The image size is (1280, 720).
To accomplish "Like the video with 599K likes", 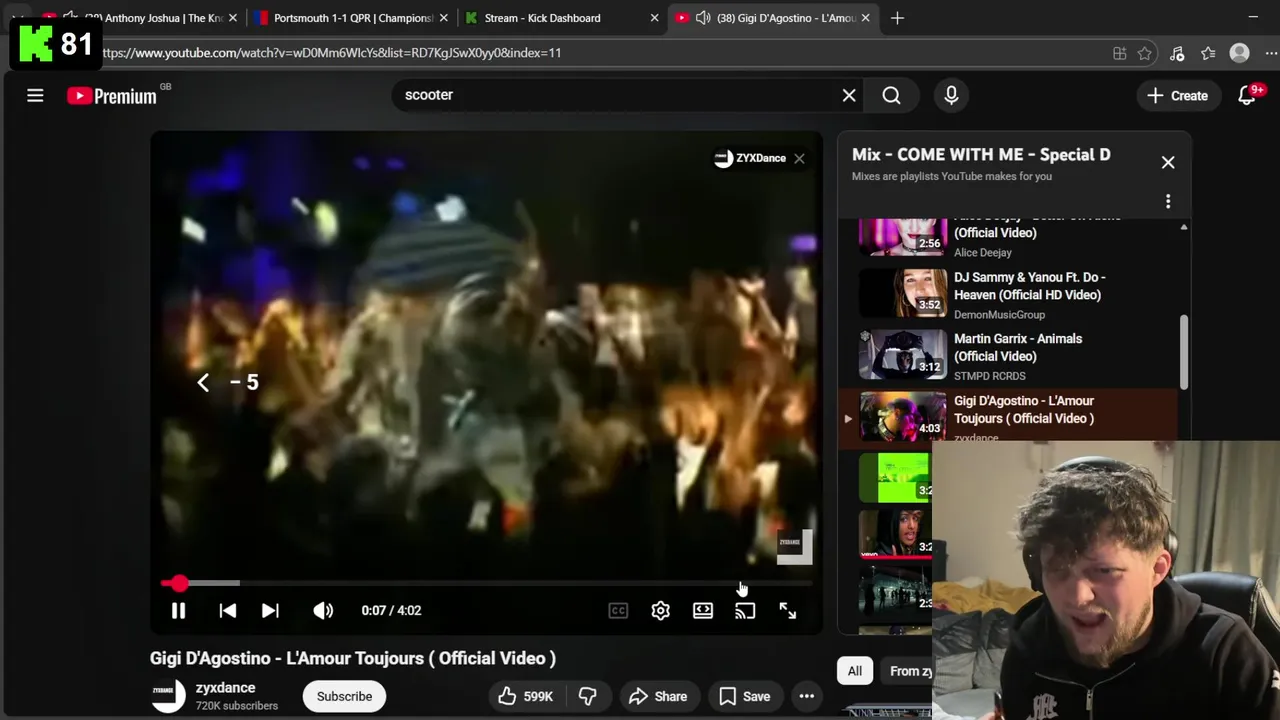I will click(x=525, y=696).
